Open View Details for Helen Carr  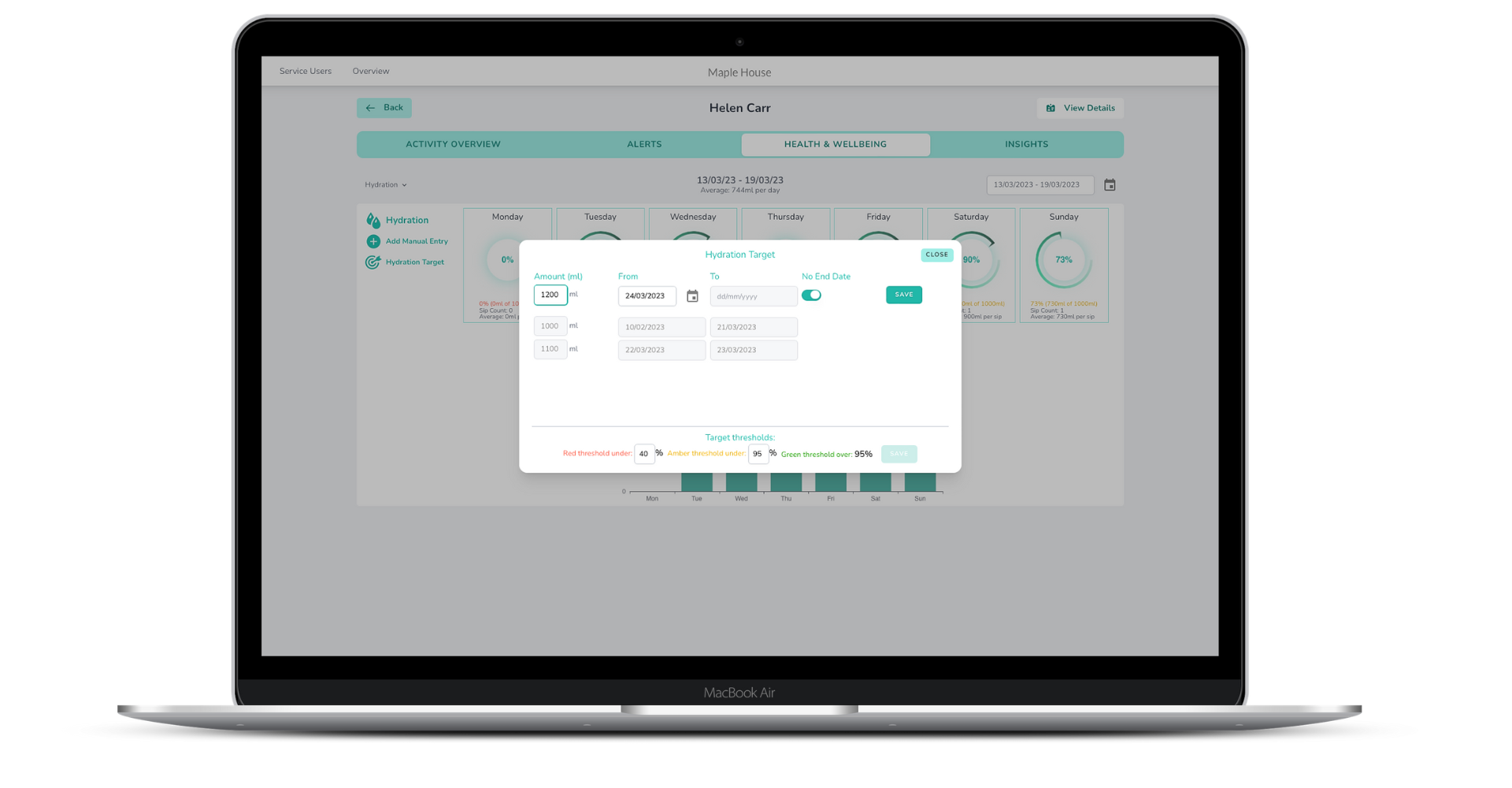pos(1080,108)
